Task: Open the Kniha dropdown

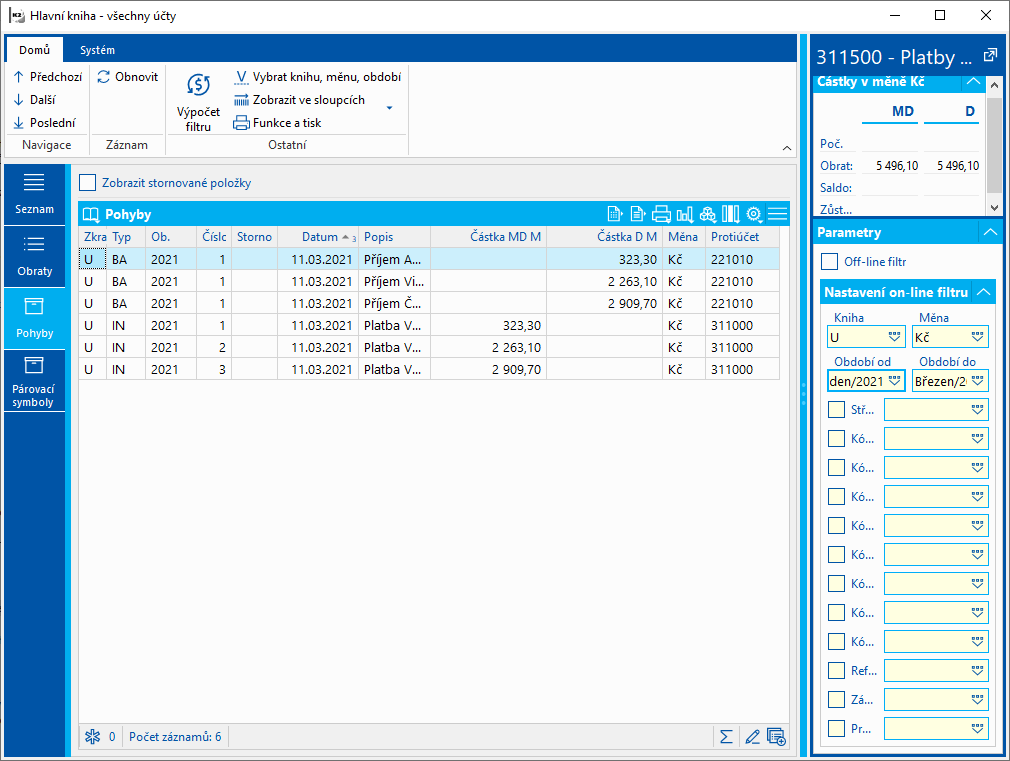Action: click(x=893, y=337)
